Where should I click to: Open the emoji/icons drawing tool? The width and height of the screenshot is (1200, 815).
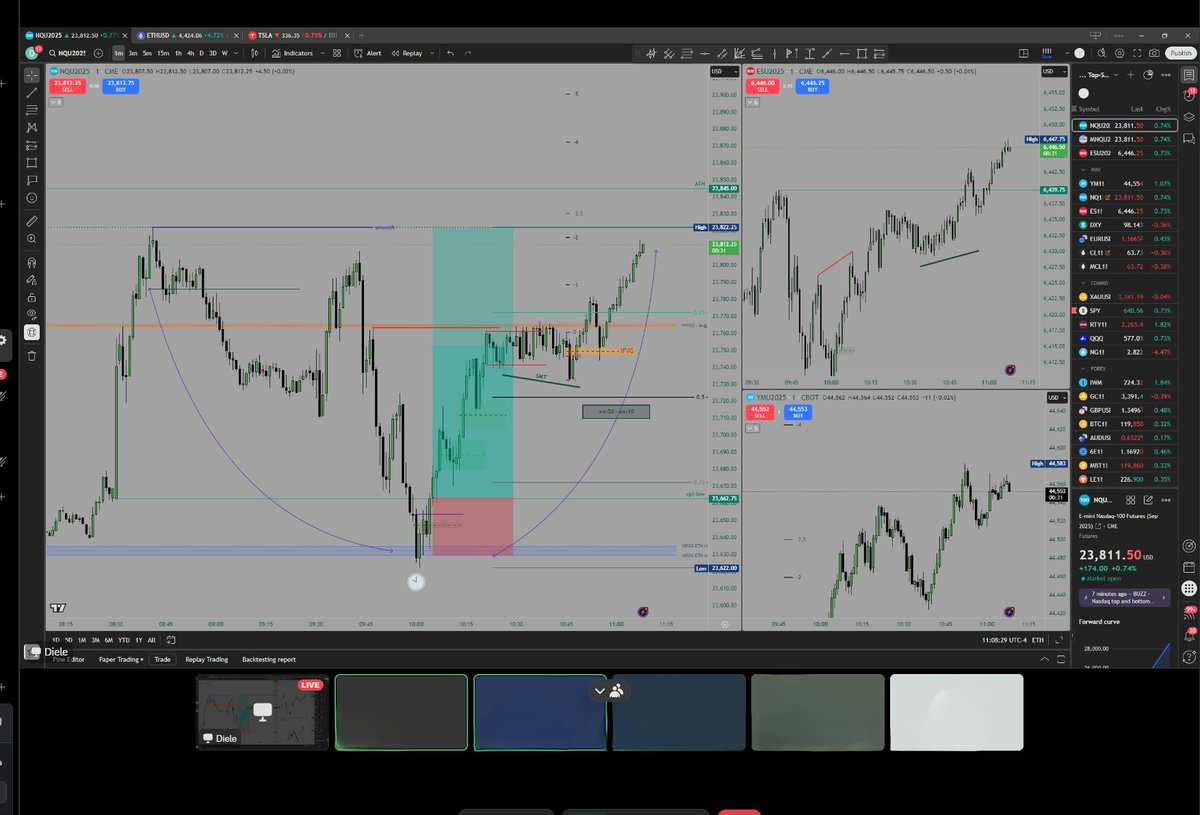click(32, 198)
